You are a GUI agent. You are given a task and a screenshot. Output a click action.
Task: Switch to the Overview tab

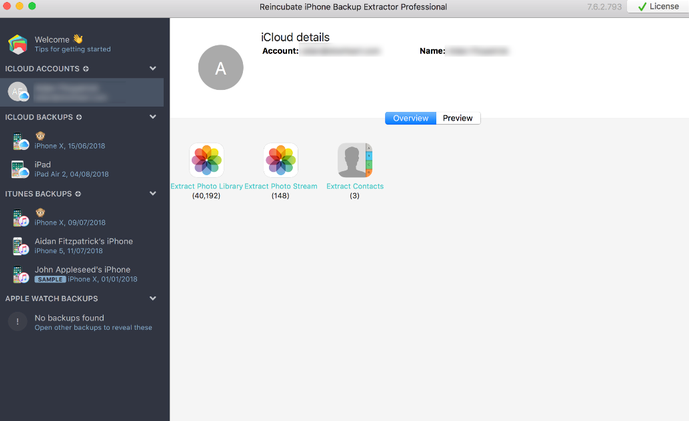coord(410,118)
